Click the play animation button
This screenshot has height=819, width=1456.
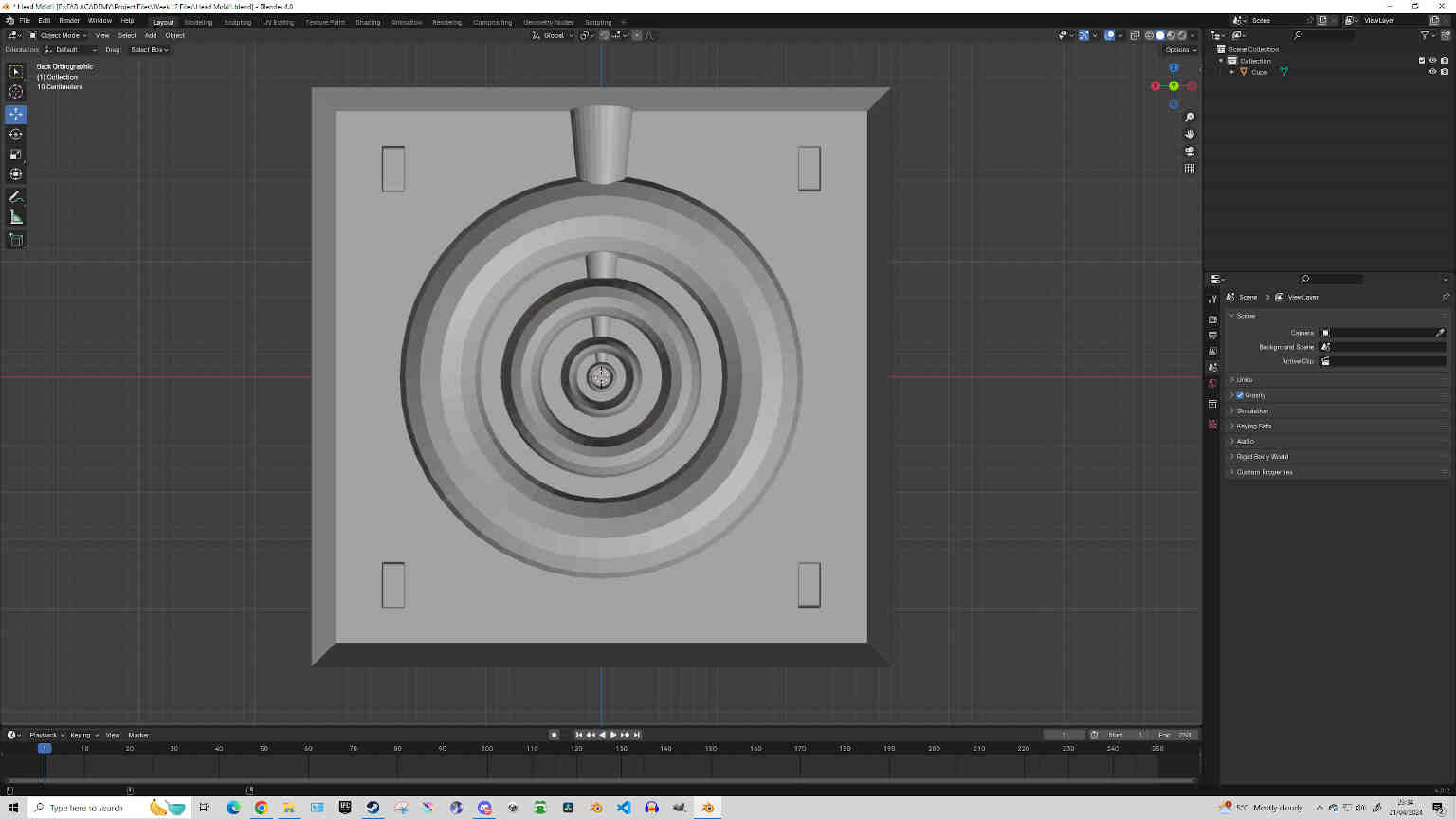tap(613, 735)
